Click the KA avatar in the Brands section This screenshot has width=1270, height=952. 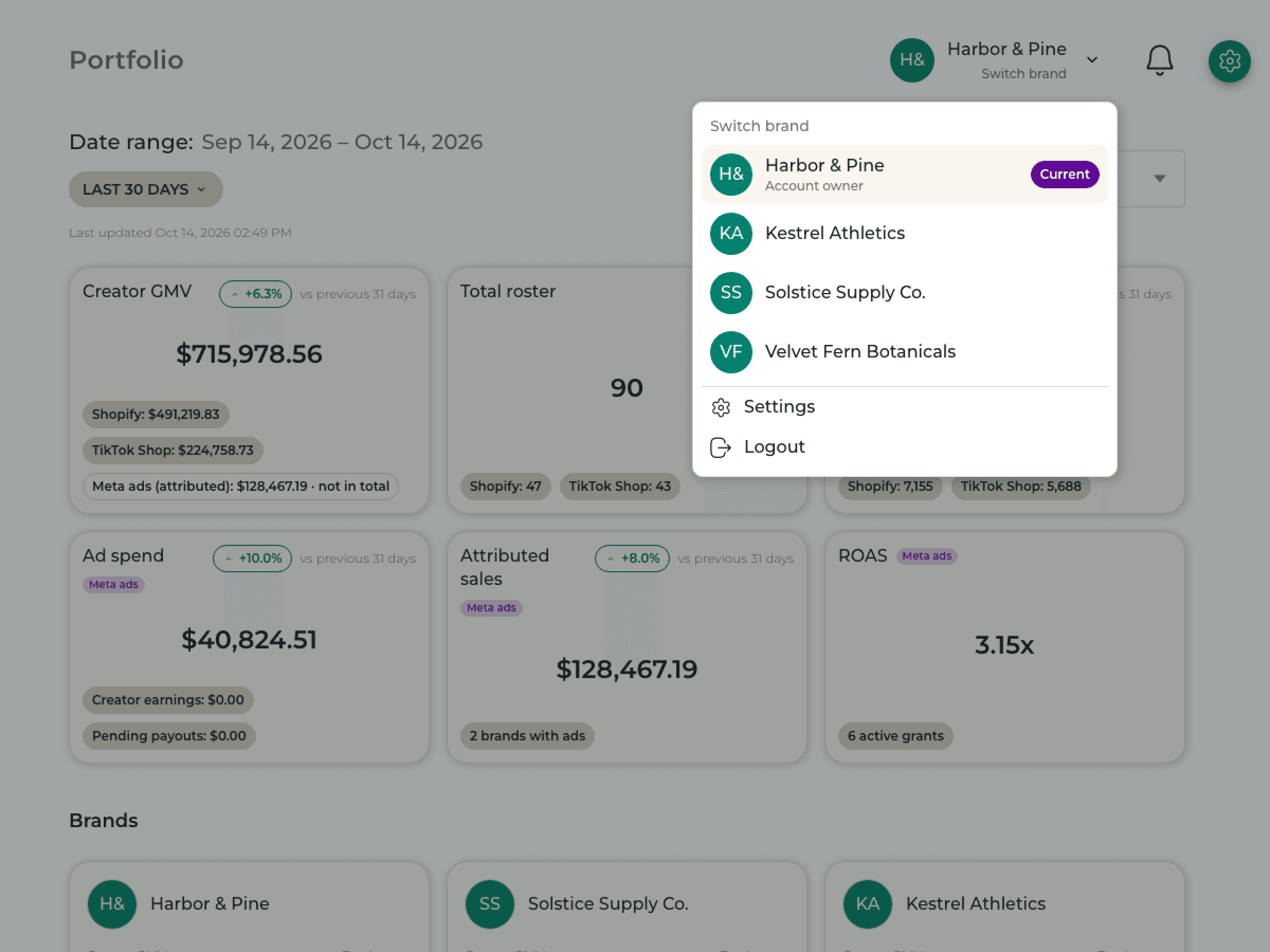tap(867, 904)
